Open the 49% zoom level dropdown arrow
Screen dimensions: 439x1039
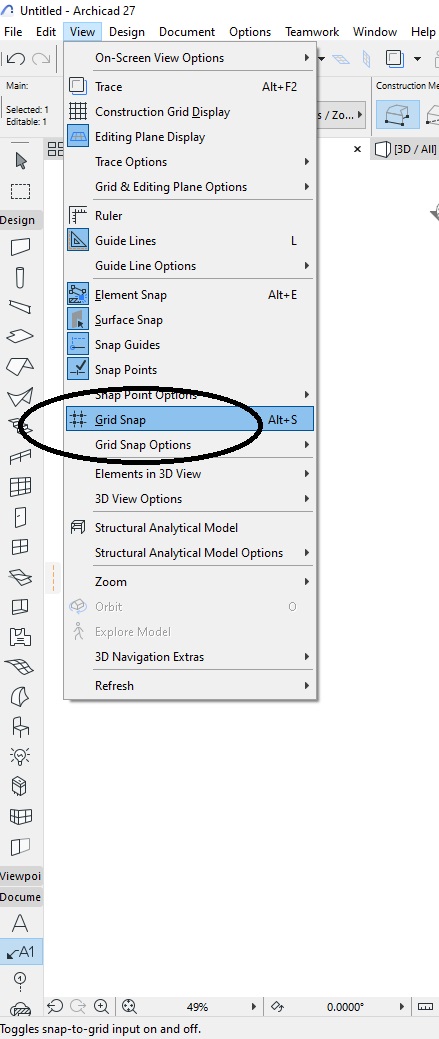[254, 1007]
